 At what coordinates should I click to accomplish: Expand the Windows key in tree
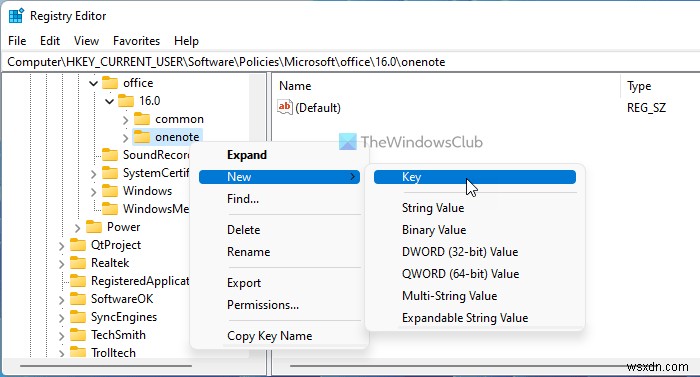[x=93, y=192]
